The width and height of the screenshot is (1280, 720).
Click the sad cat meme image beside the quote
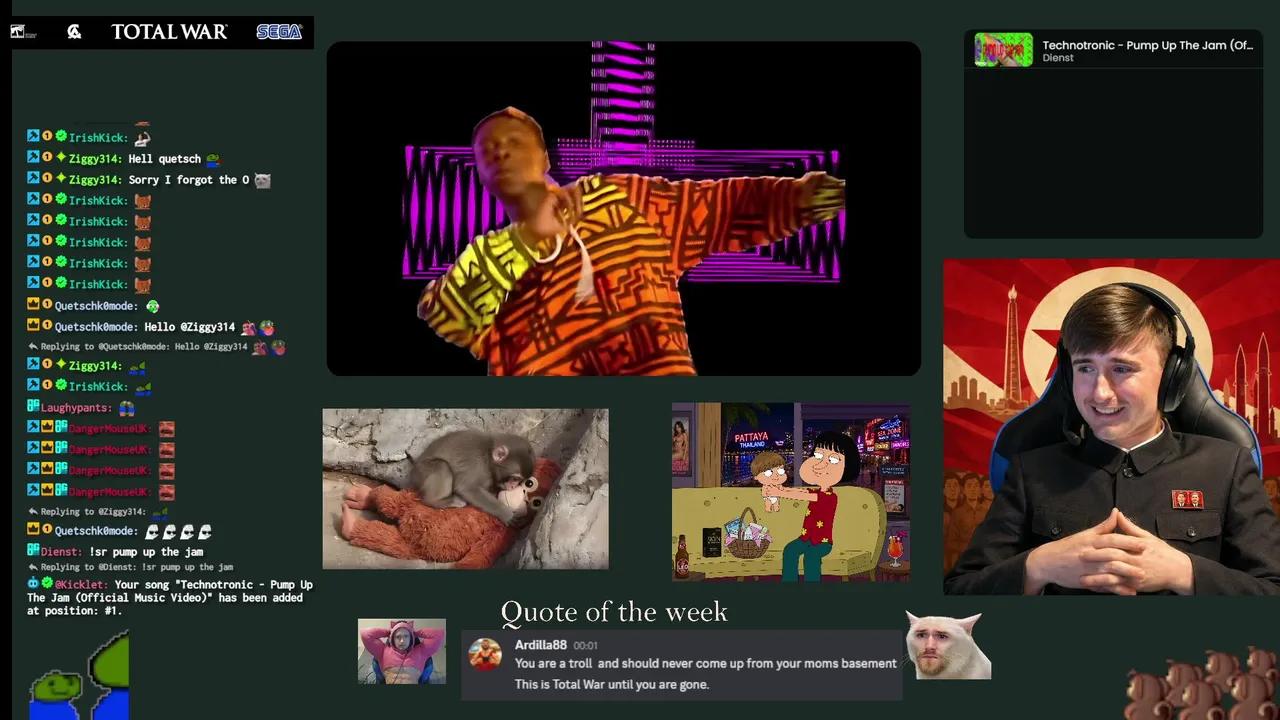[947, 646]
